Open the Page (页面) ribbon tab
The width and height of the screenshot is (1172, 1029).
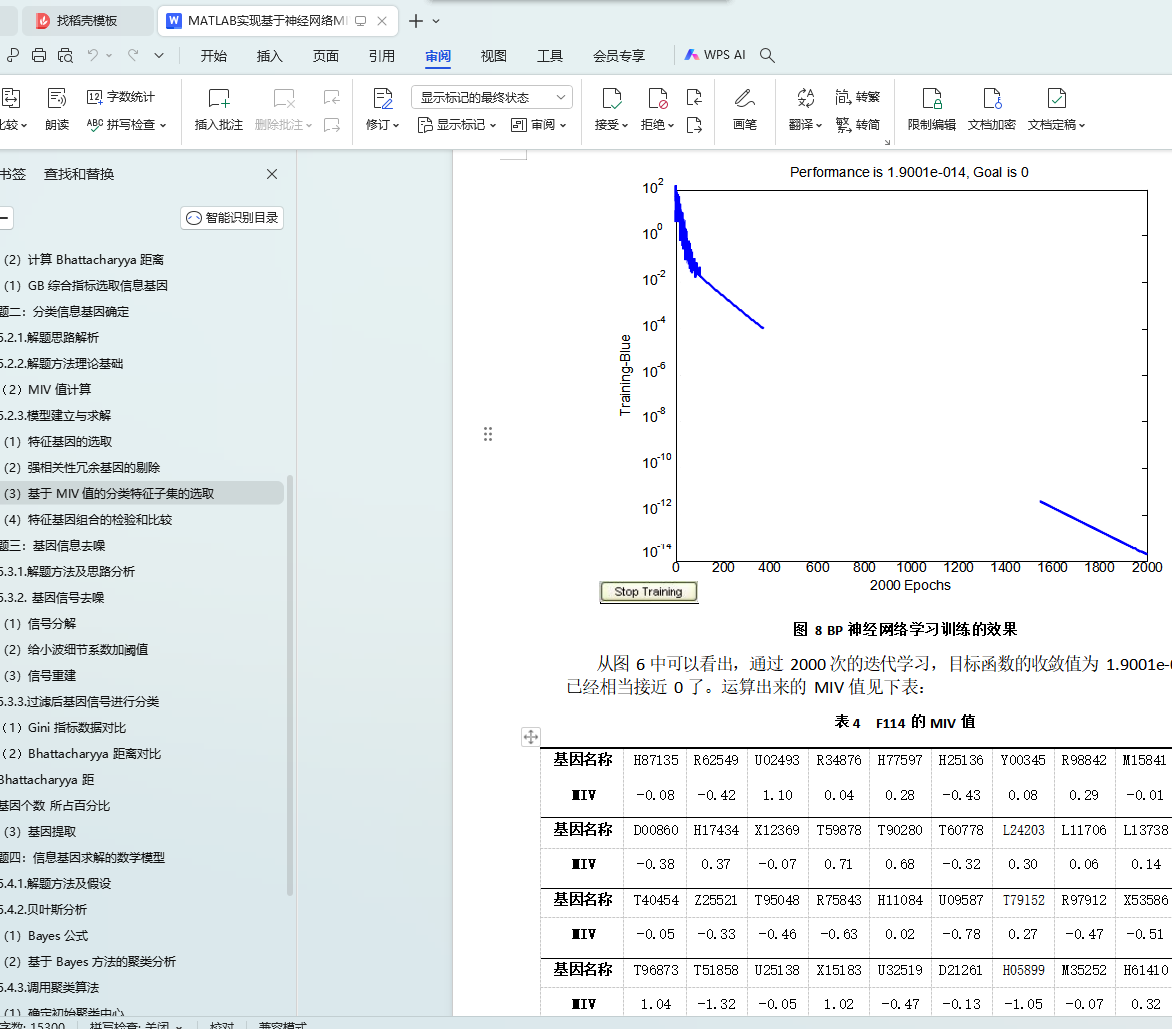point(325,56)
